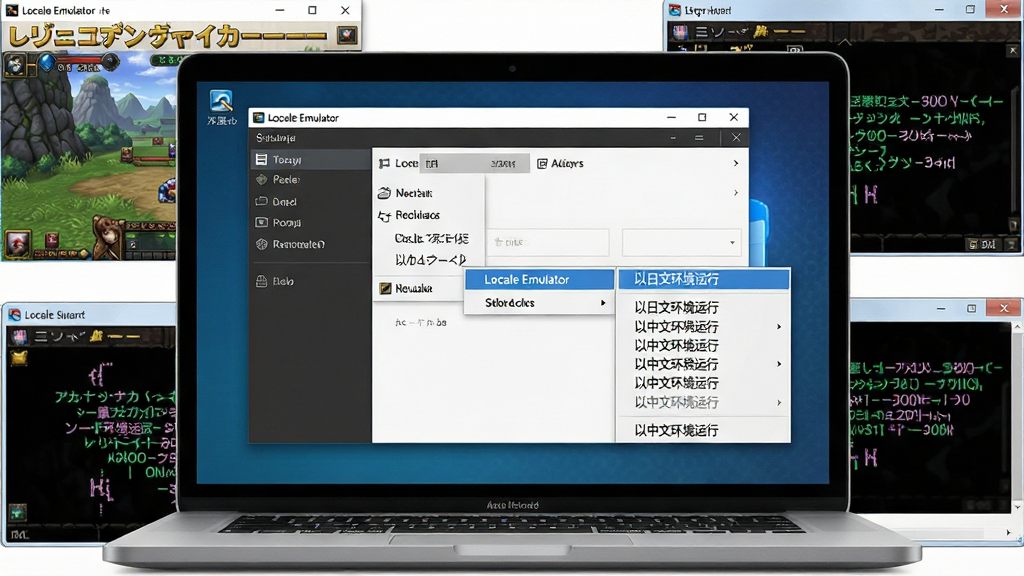Click the scrollbar up arrow in bottom-right window
The image size is (1024, 576).
[1017, 327]
